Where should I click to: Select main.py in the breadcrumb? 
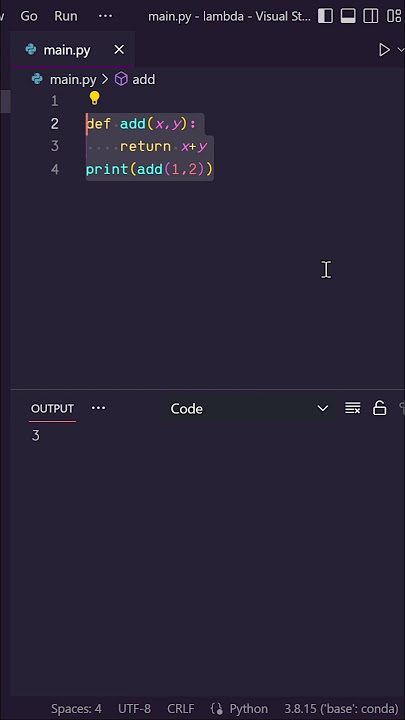[x=73, y=79]
